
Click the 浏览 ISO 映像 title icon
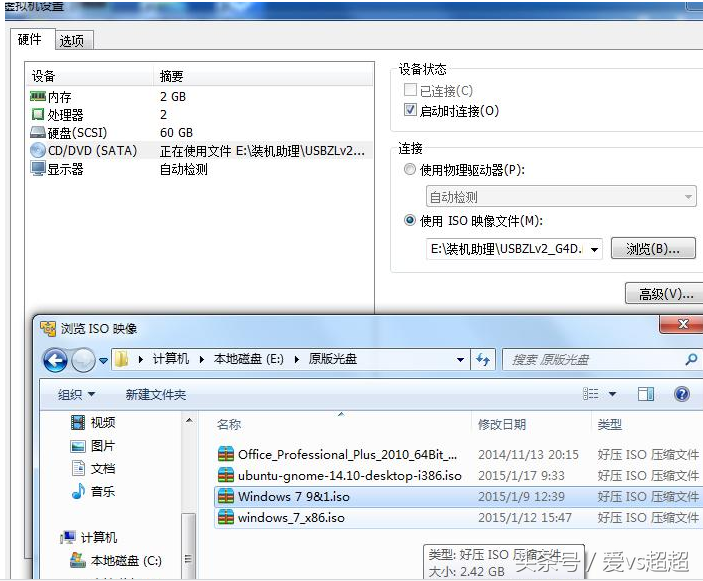(48, 329)
